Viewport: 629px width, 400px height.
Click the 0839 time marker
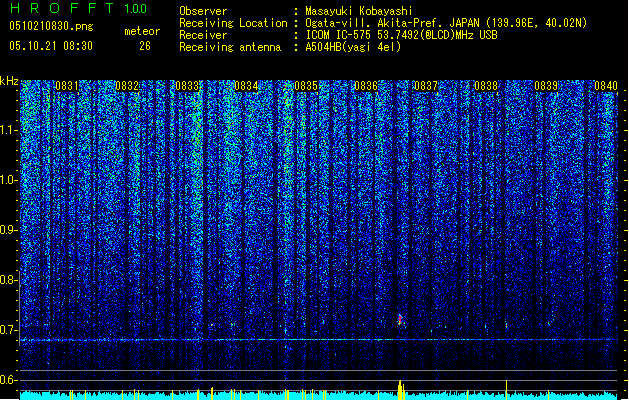(546, 86)
